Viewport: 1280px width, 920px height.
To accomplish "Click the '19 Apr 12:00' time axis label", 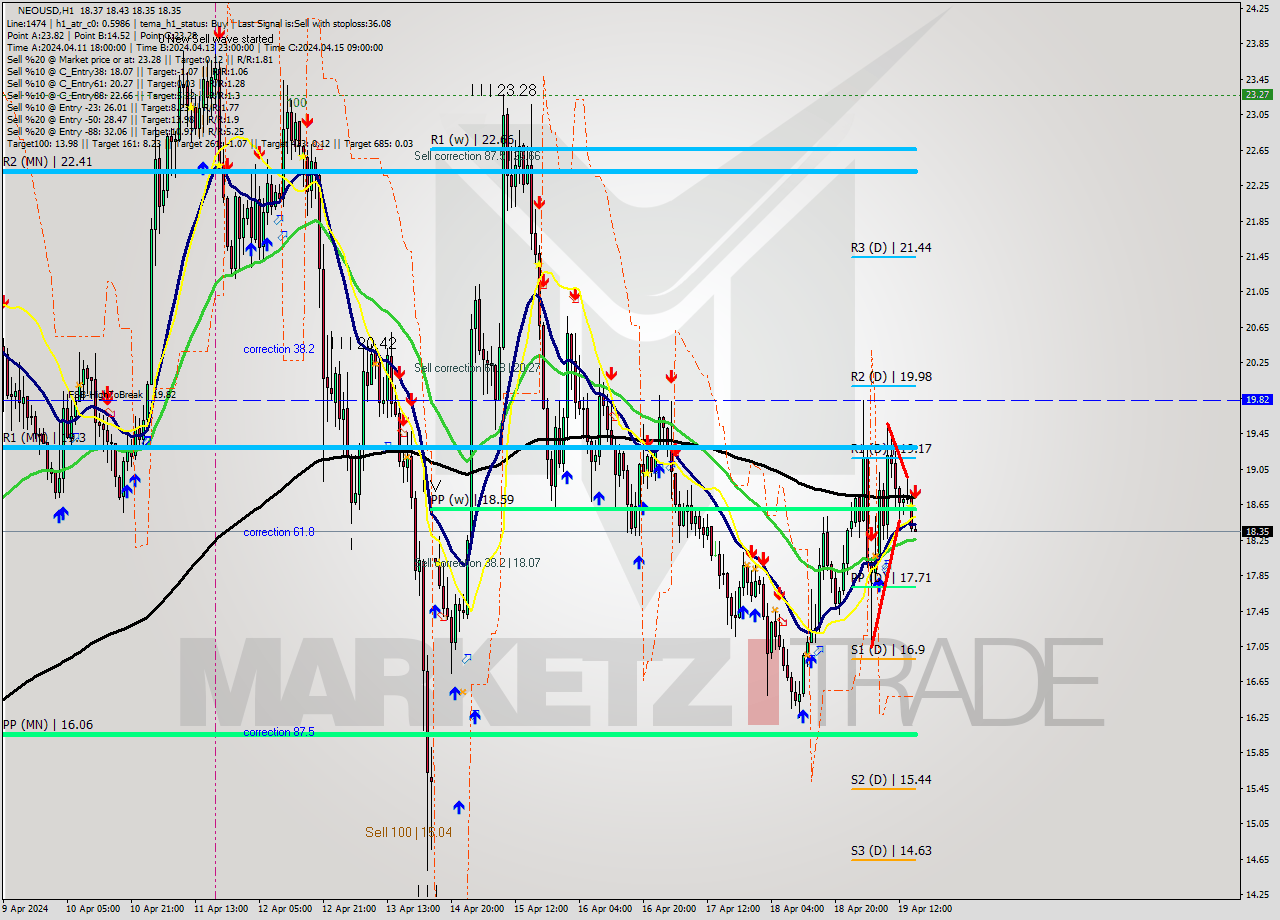I will 926,909.
